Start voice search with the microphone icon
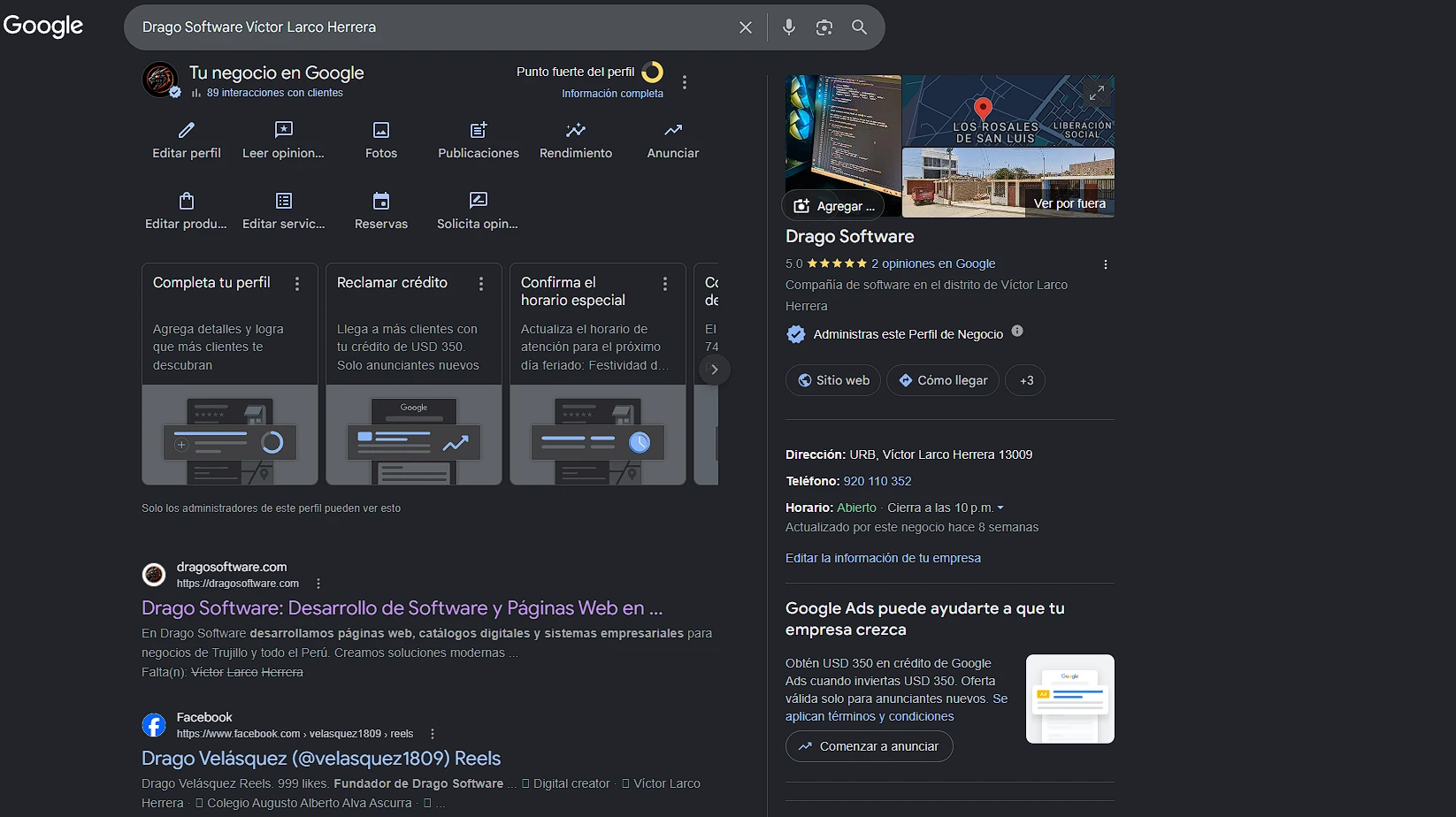This screenshot has height=817, width=1456. point(789,27)
